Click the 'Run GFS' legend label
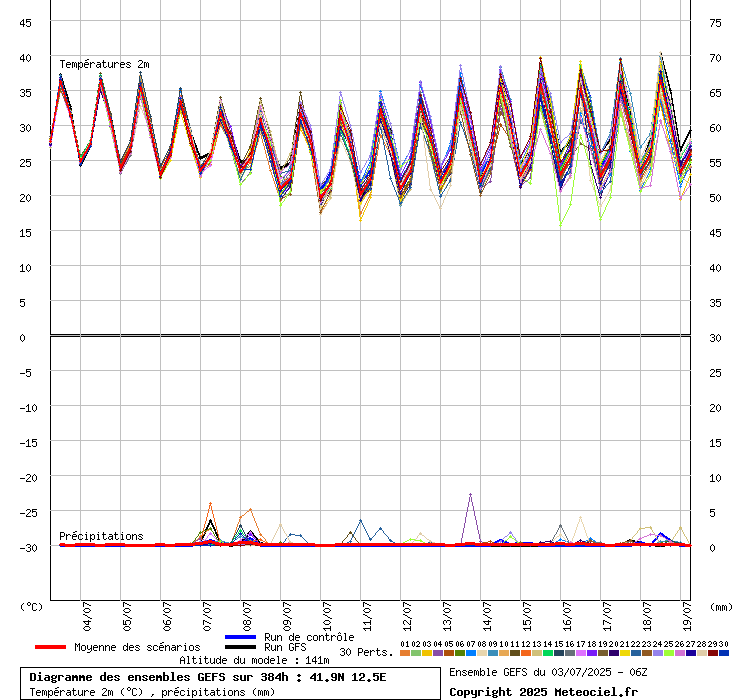Screen dimensions: 740x700 (x=285, y=647)
